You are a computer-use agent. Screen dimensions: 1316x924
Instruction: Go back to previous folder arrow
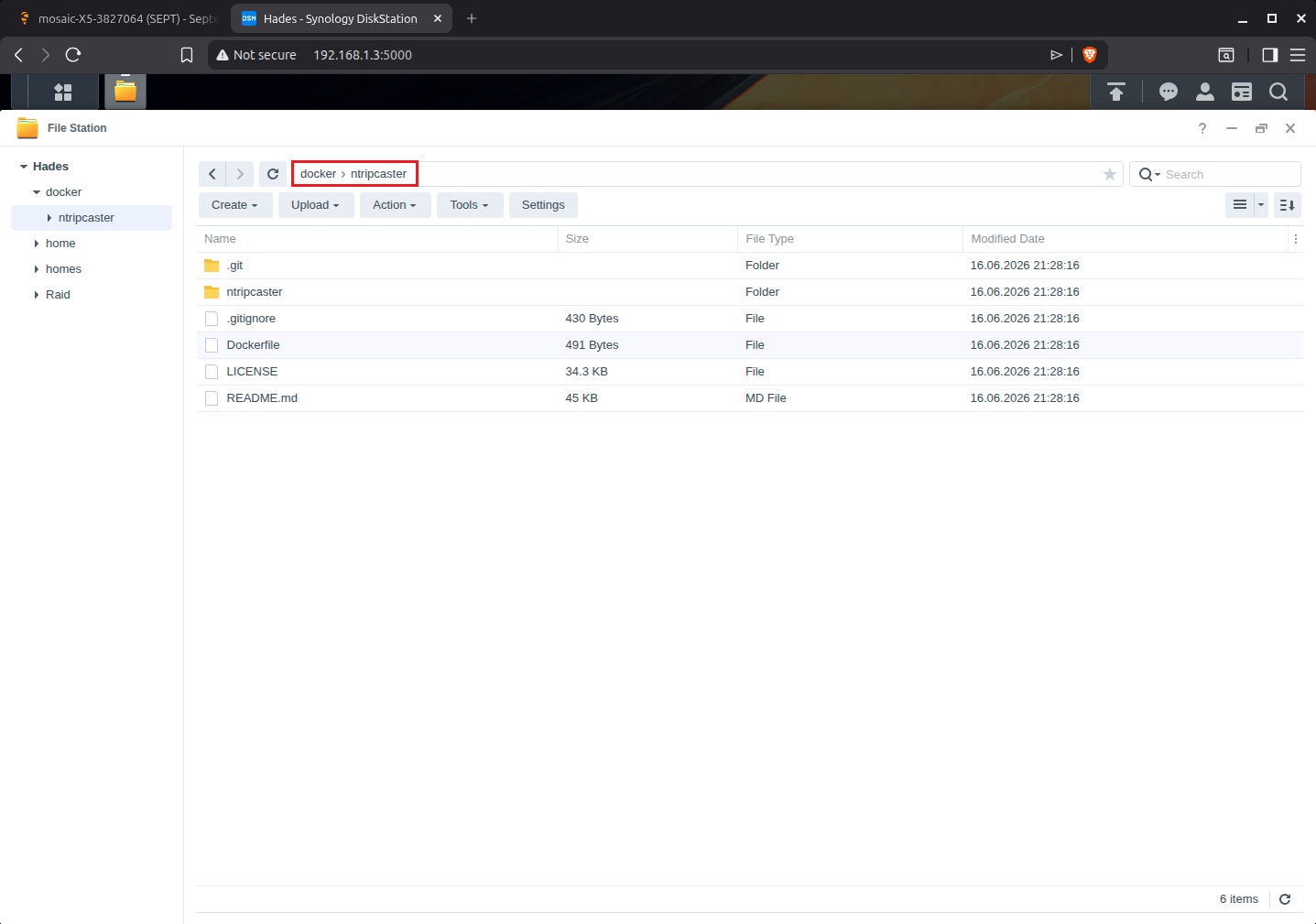click(x=212, y=174)
